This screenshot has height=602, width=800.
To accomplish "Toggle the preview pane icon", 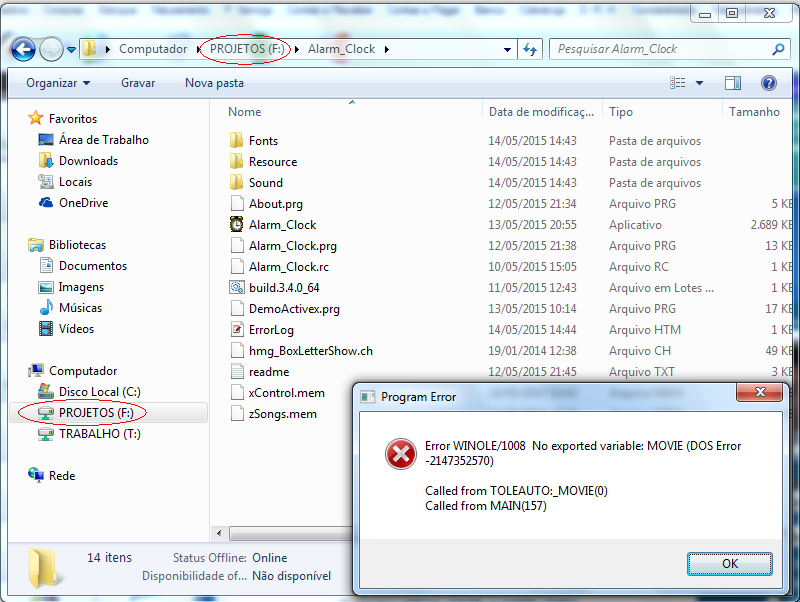I will point(733,83).
